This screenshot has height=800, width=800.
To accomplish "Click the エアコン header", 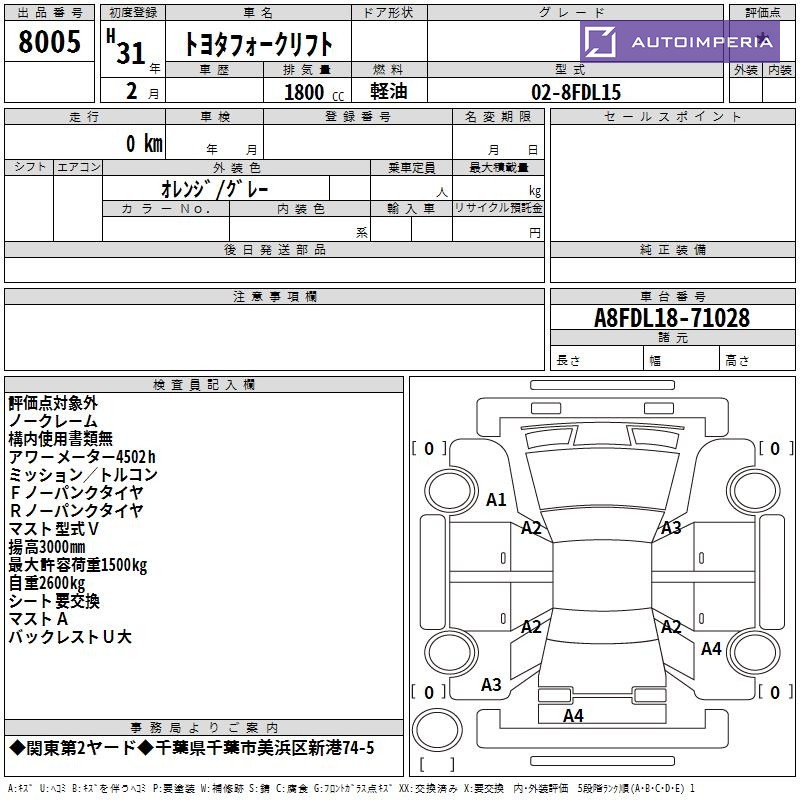I will [x=78, y=167].
